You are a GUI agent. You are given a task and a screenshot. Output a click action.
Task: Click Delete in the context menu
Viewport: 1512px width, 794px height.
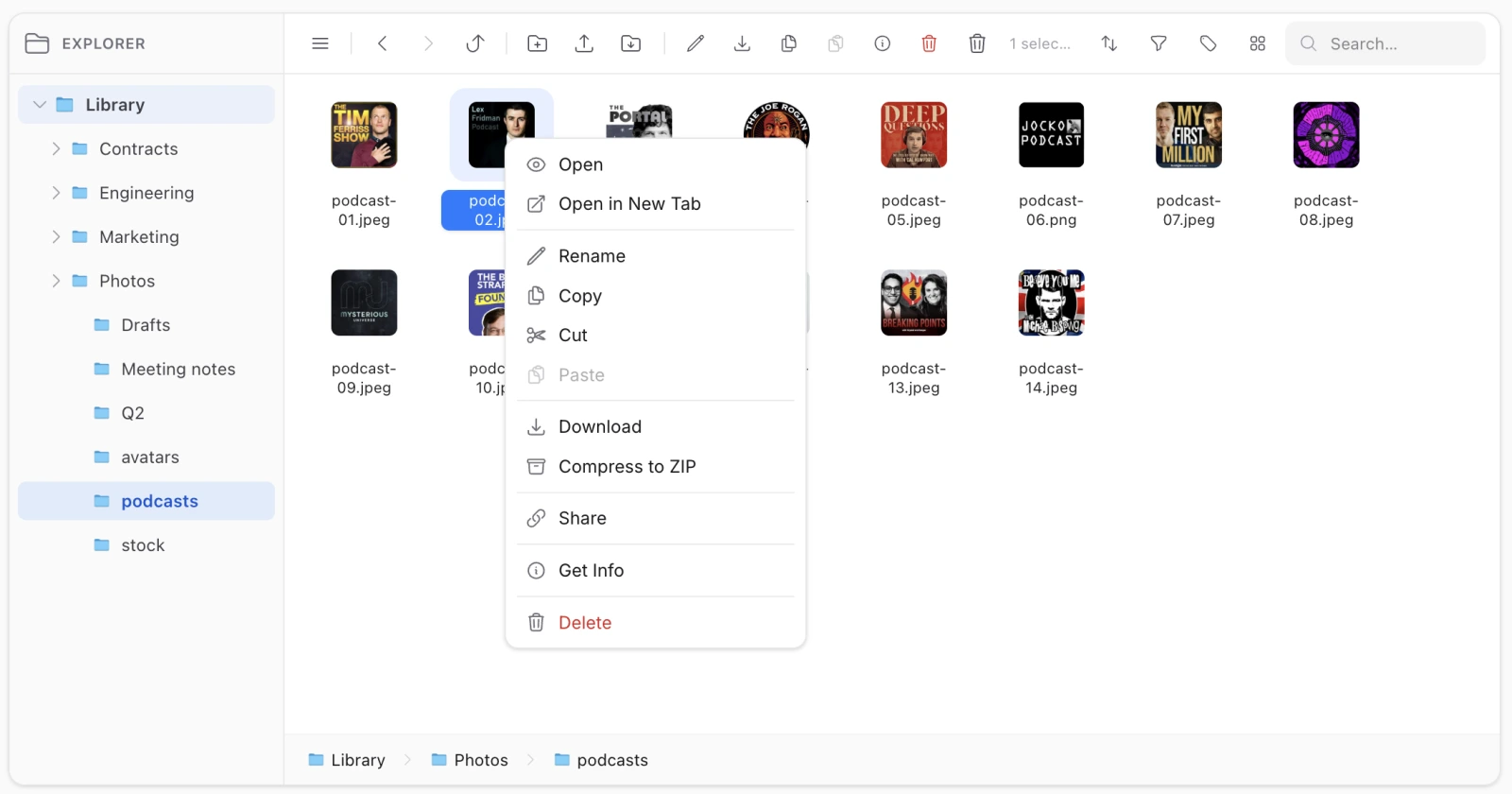[656, 623]
